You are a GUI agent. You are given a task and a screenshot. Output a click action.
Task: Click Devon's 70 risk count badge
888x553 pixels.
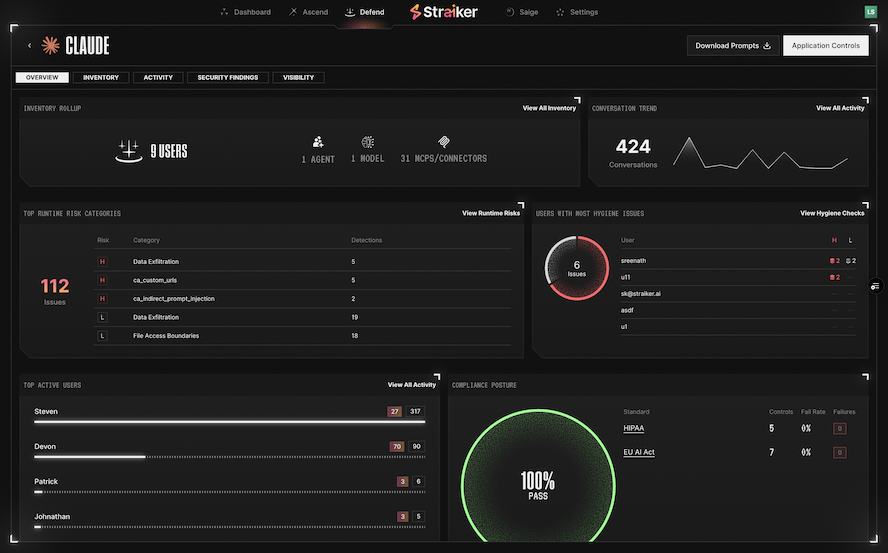(x=397, y=446)
